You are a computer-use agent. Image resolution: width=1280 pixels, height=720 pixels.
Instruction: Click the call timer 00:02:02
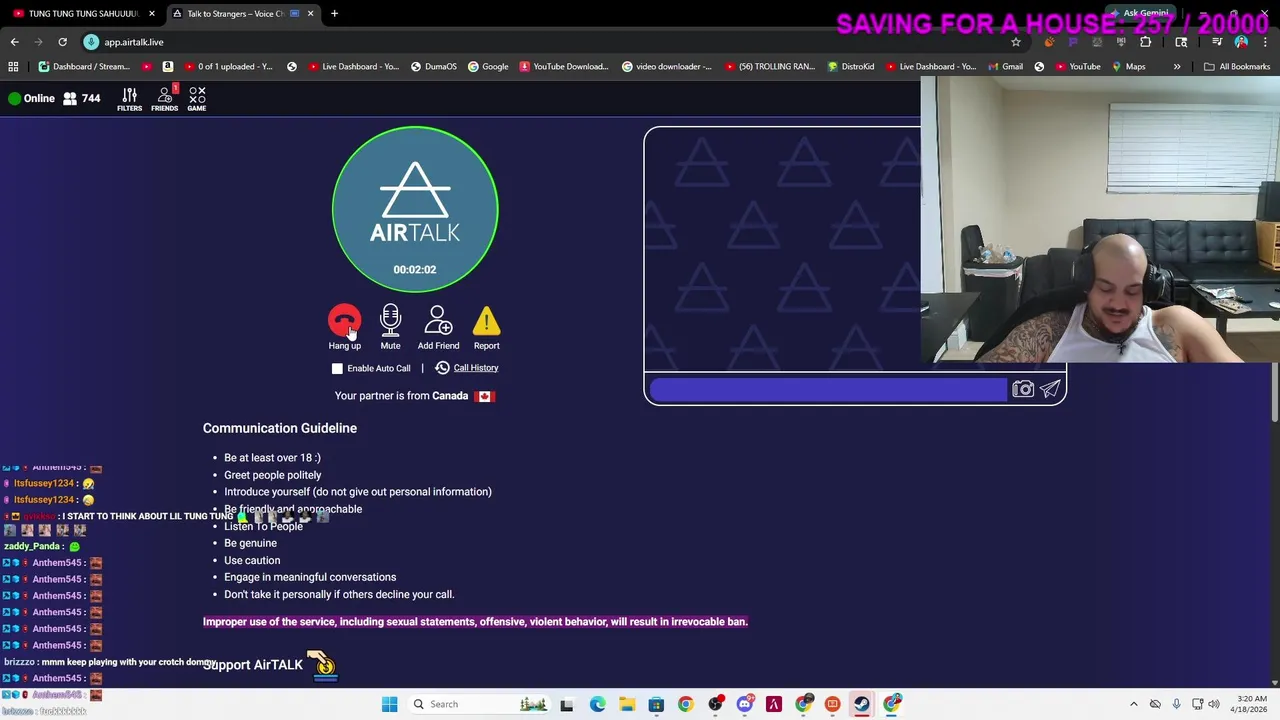click(x=415, y=269)
